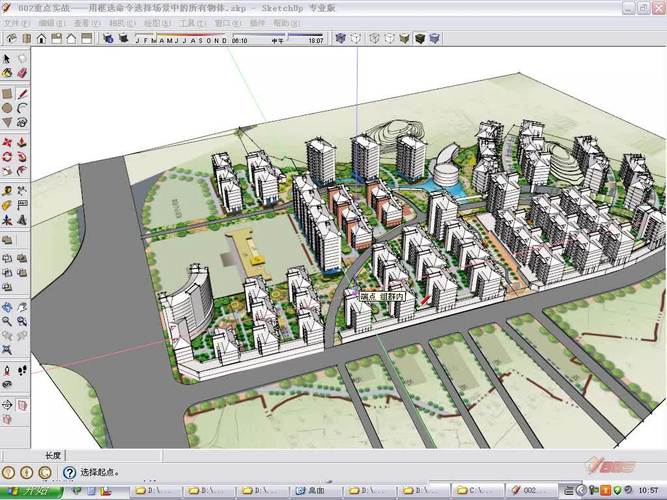667x500 pixels.
Task: Switch to Left view
Action: 86,39
